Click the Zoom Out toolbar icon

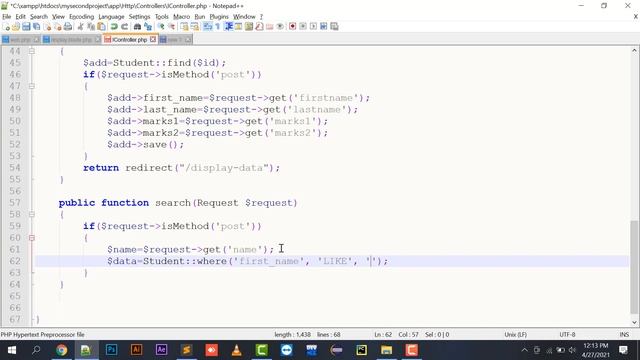click(171, 27)
